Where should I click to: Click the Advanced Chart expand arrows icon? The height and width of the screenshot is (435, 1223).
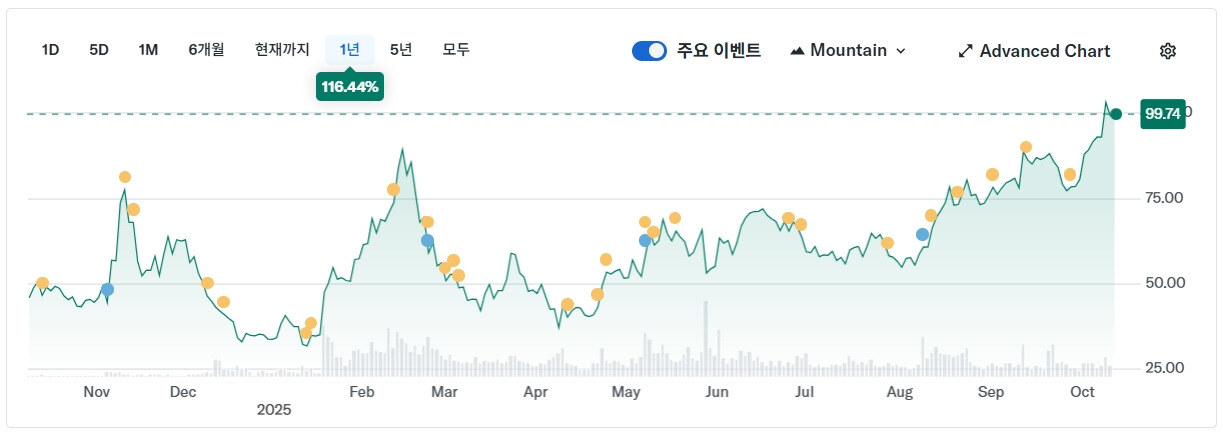(x=965, y=51)
